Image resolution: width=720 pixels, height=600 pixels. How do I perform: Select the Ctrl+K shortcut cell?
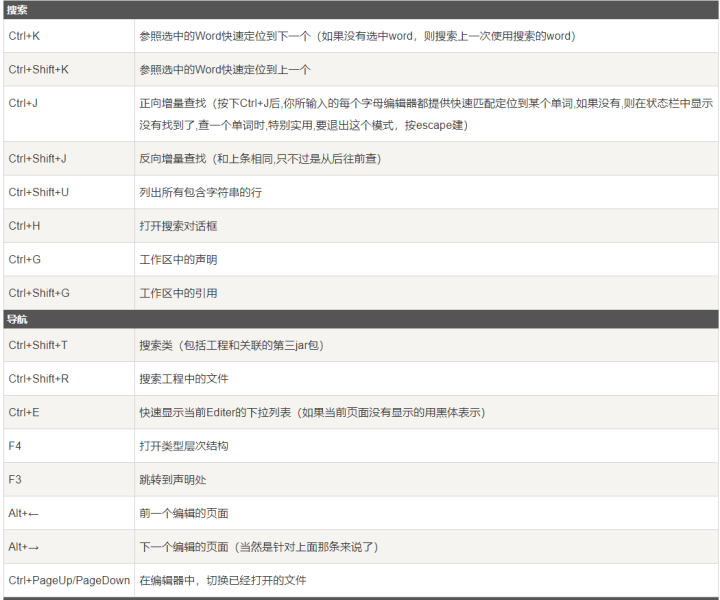click(x=69, y=36)
